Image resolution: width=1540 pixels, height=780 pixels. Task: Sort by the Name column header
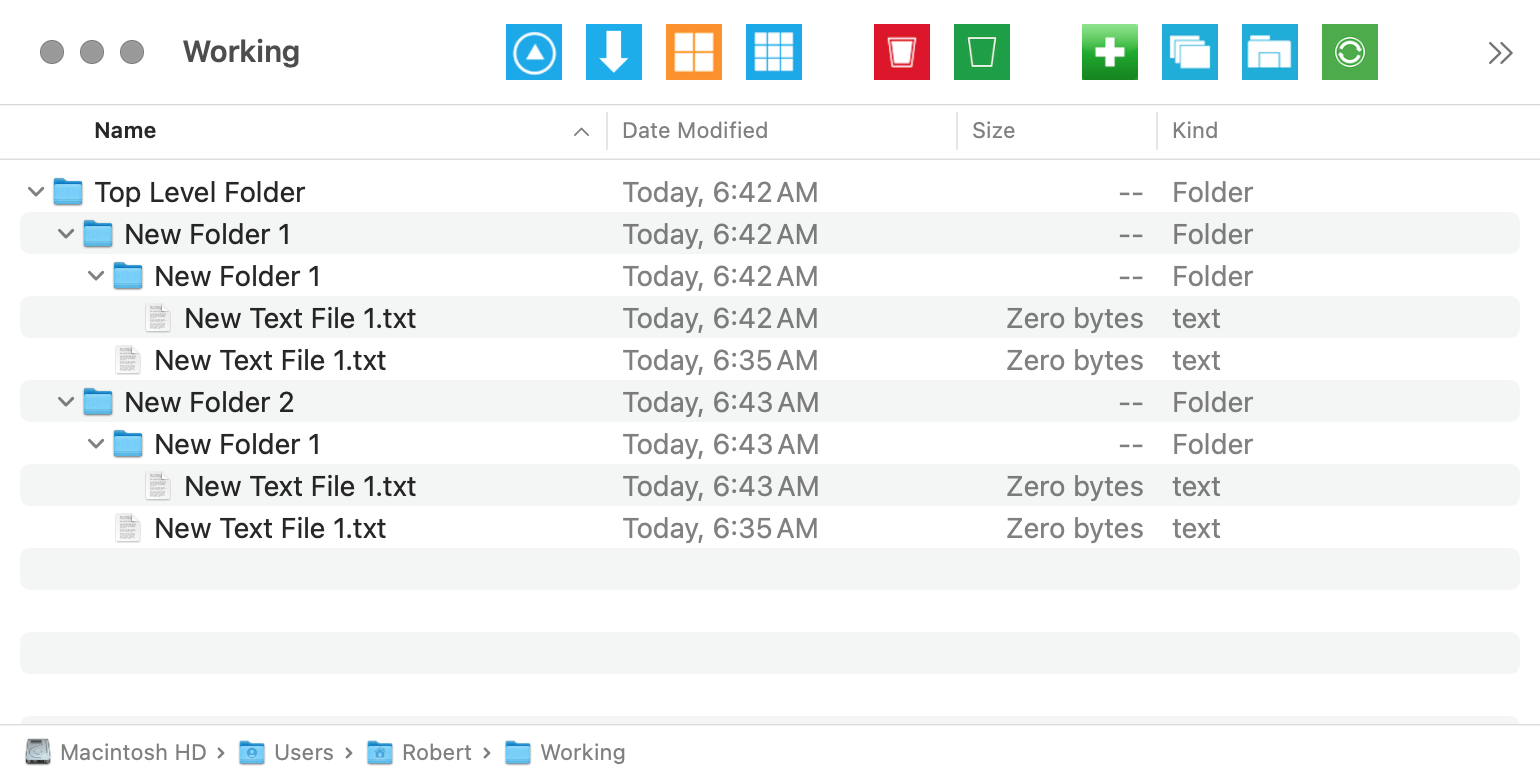click(125, 131)
